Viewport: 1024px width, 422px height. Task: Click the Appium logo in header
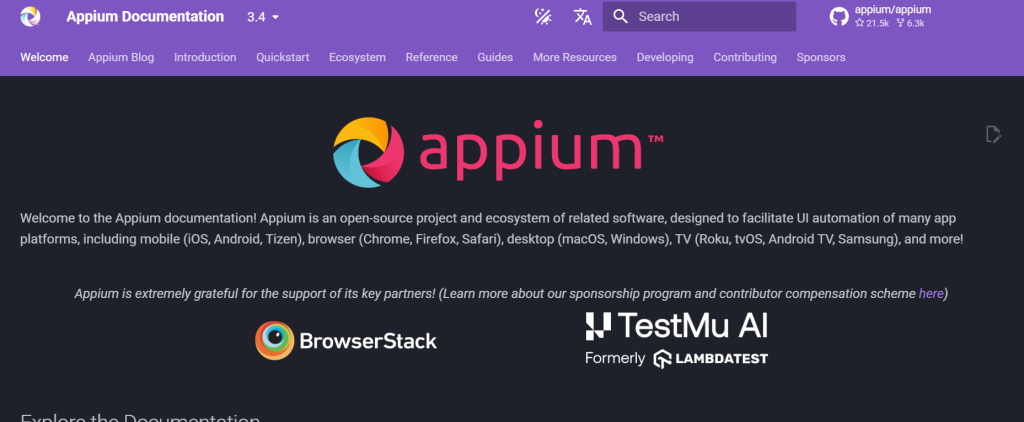point(30,16)
